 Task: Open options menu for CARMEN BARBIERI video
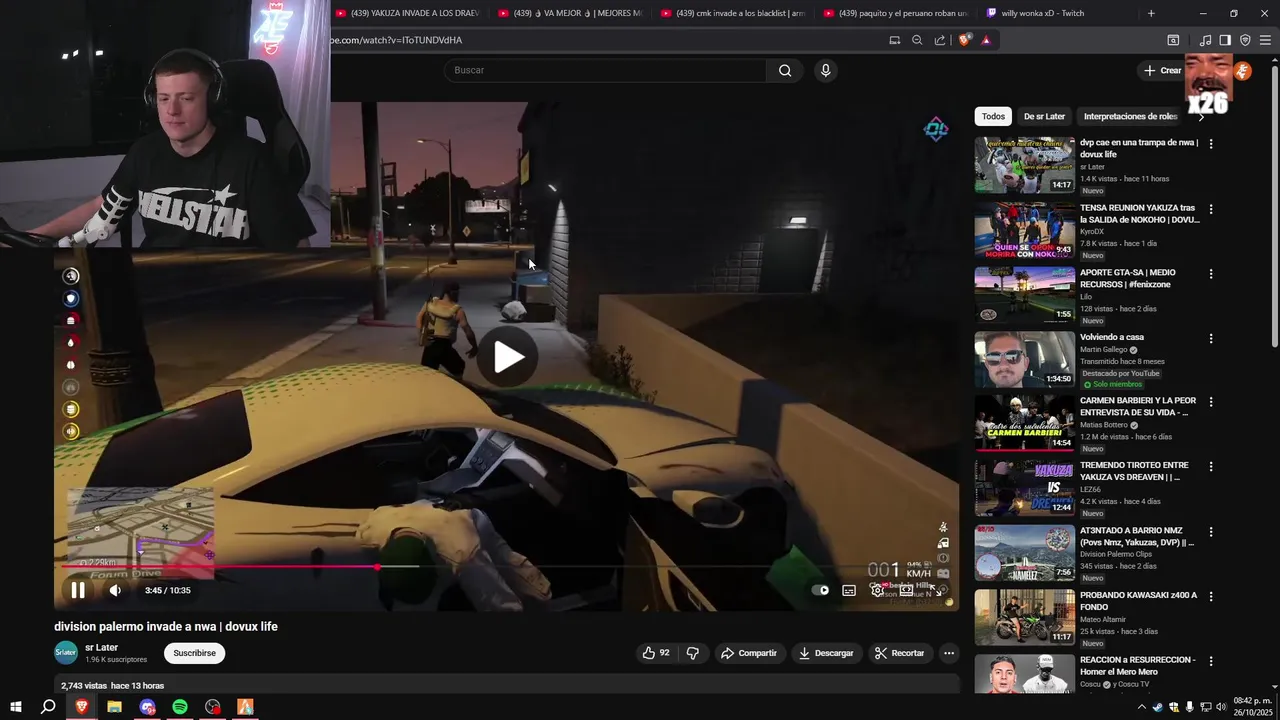point(1211,402)
